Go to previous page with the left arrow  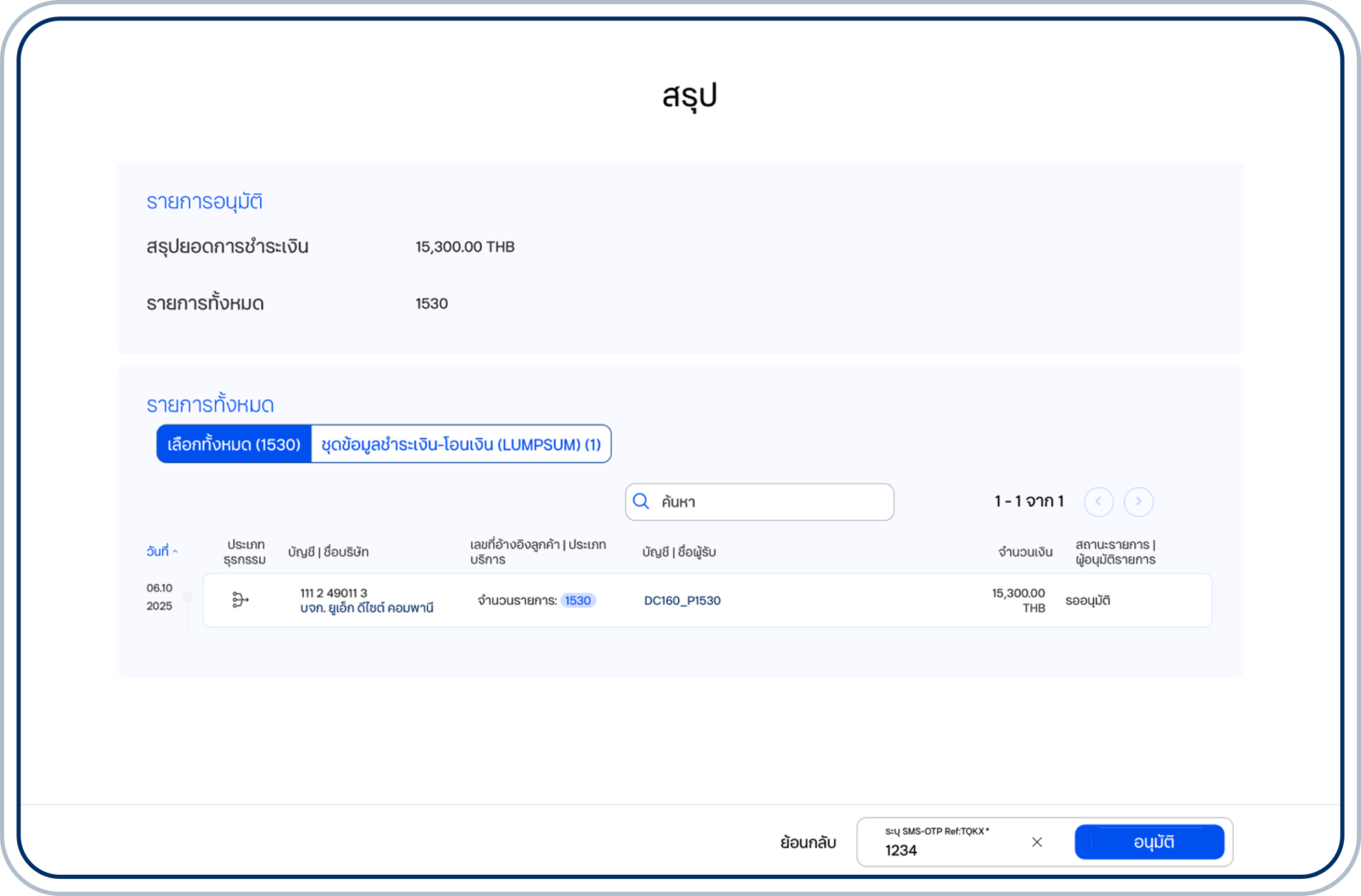pyautogui.click(x=1100, y=502)
